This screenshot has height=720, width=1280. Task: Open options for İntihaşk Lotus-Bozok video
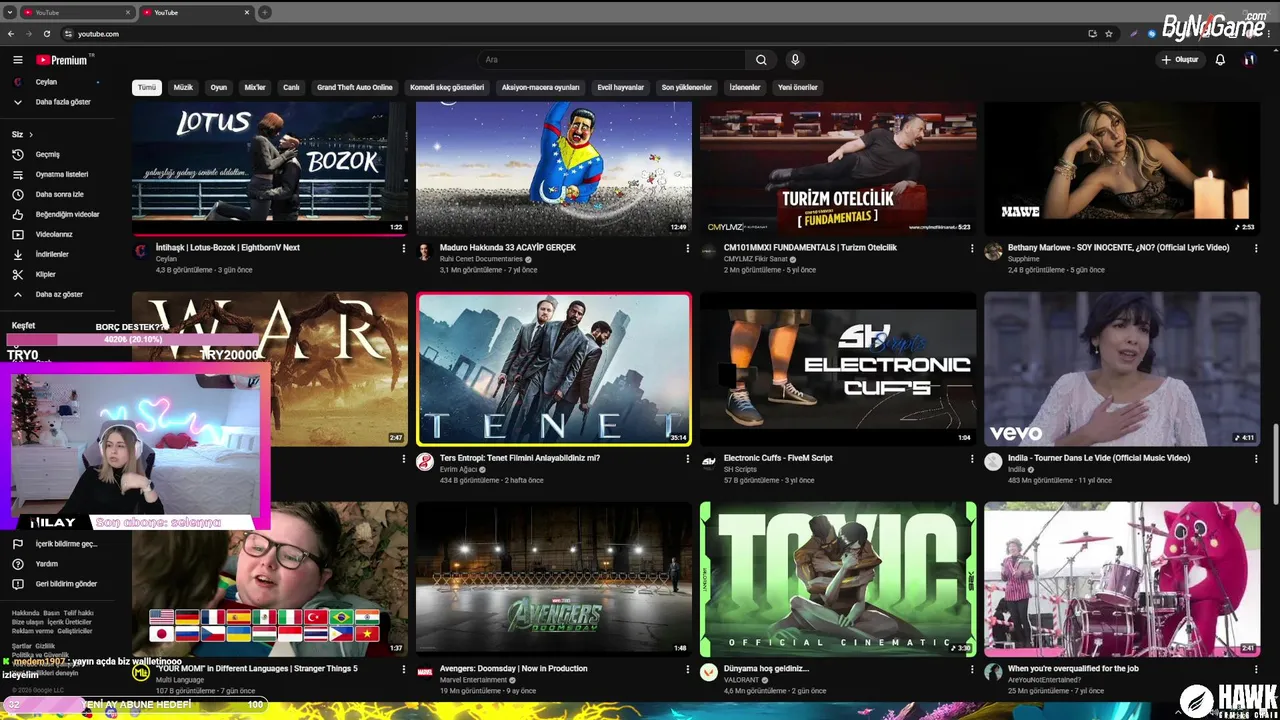click(404, 248)
